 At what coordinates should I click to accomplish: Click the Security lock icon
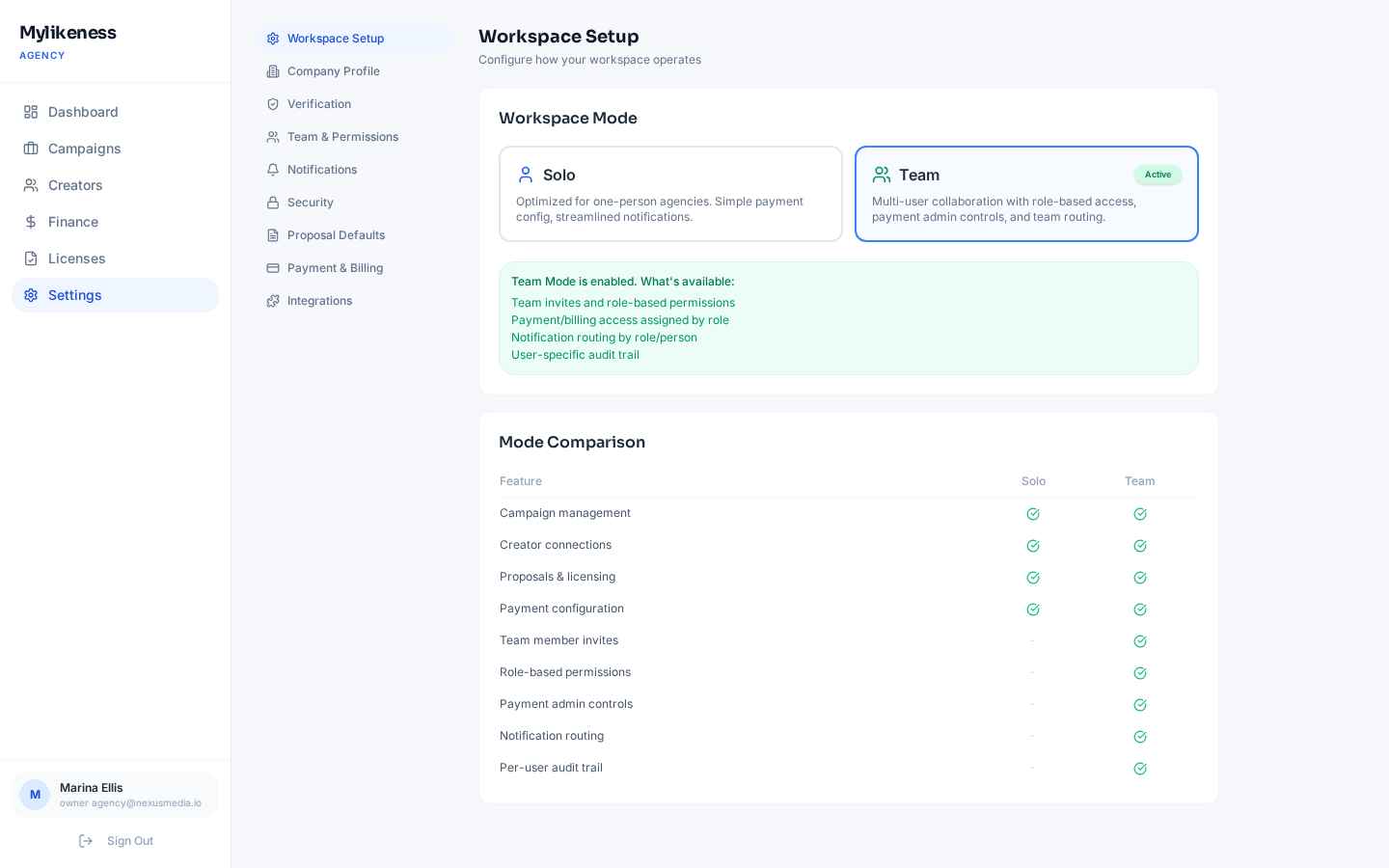point(273,203)
